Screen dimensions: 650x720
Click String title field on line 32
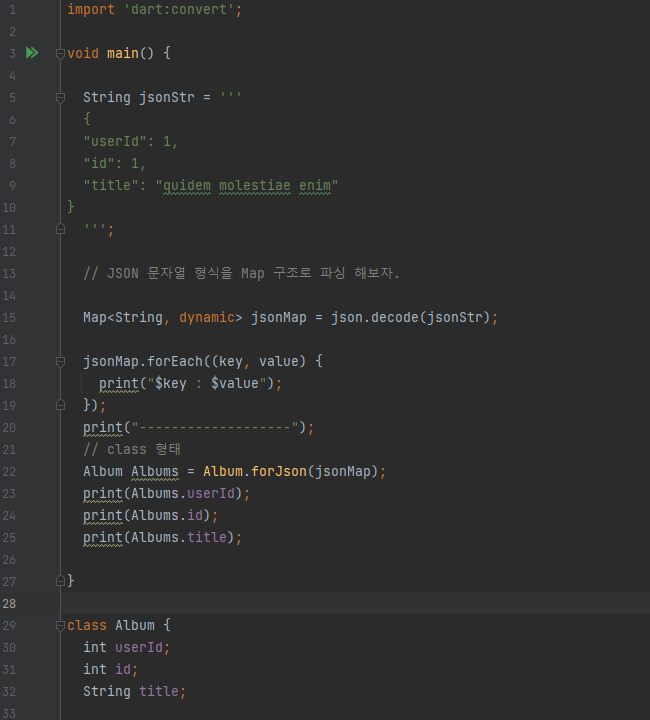[x=134, y=692]
